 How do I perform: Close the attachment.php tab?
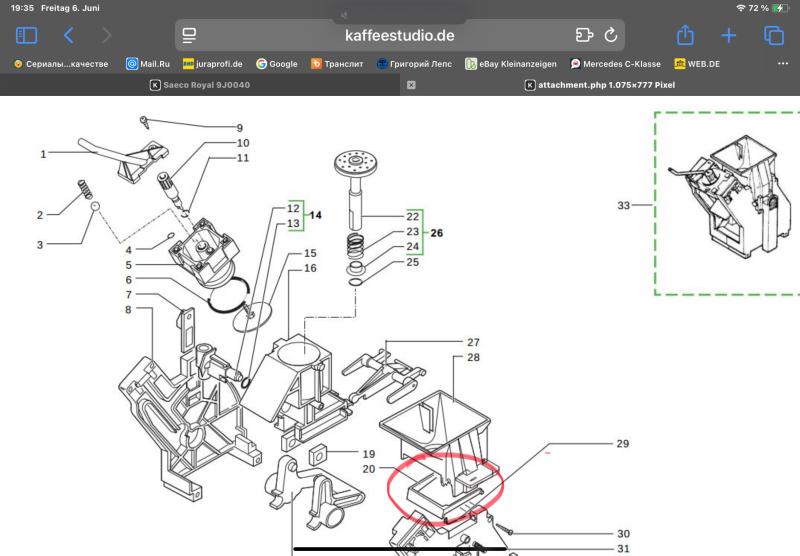[x=412, y=85]
